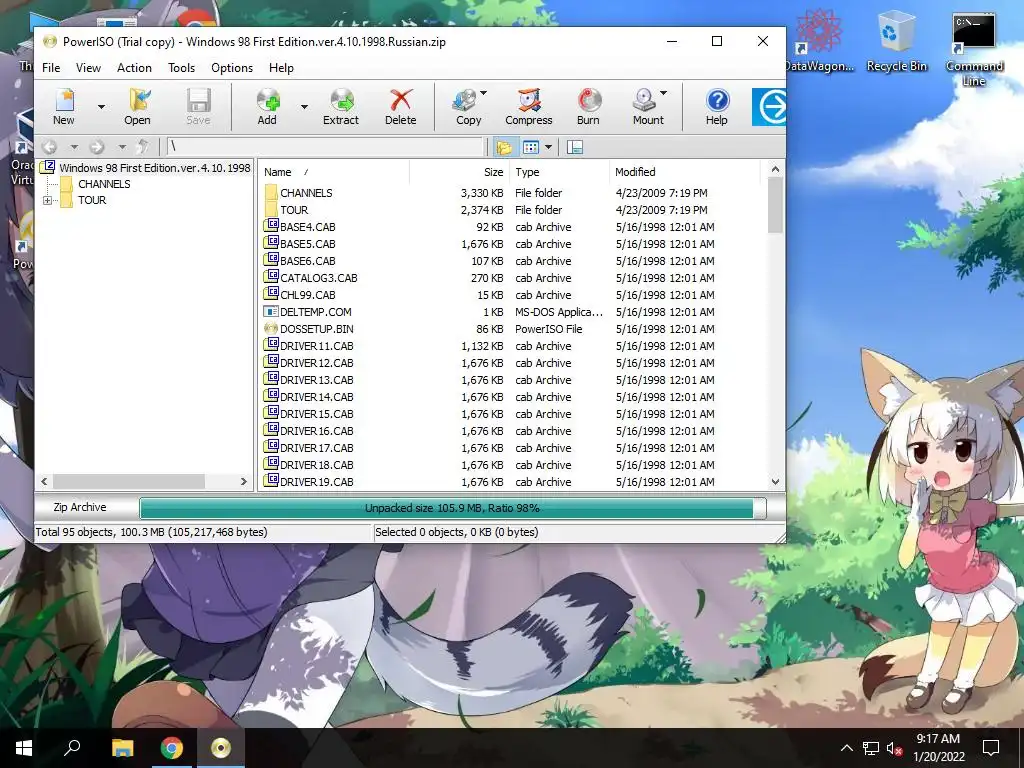Screen dimensions: 1024x768
Task: Open the Action menu
Action: (x=134, y=68)
